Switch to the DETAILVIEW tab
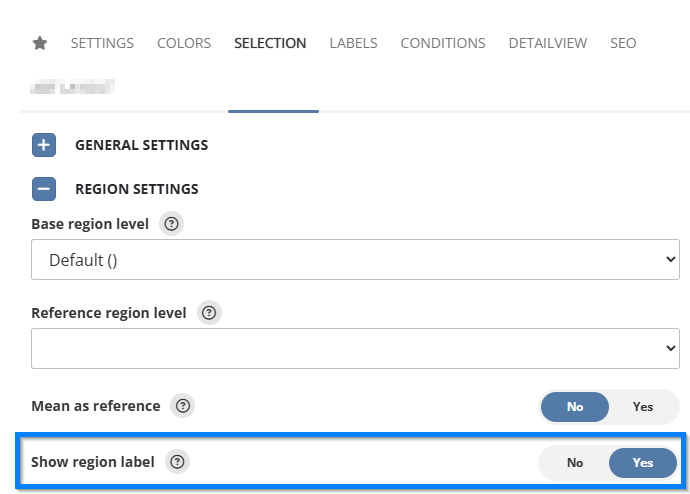This screenshot has height=494, width=690. (x=547, y=43)
